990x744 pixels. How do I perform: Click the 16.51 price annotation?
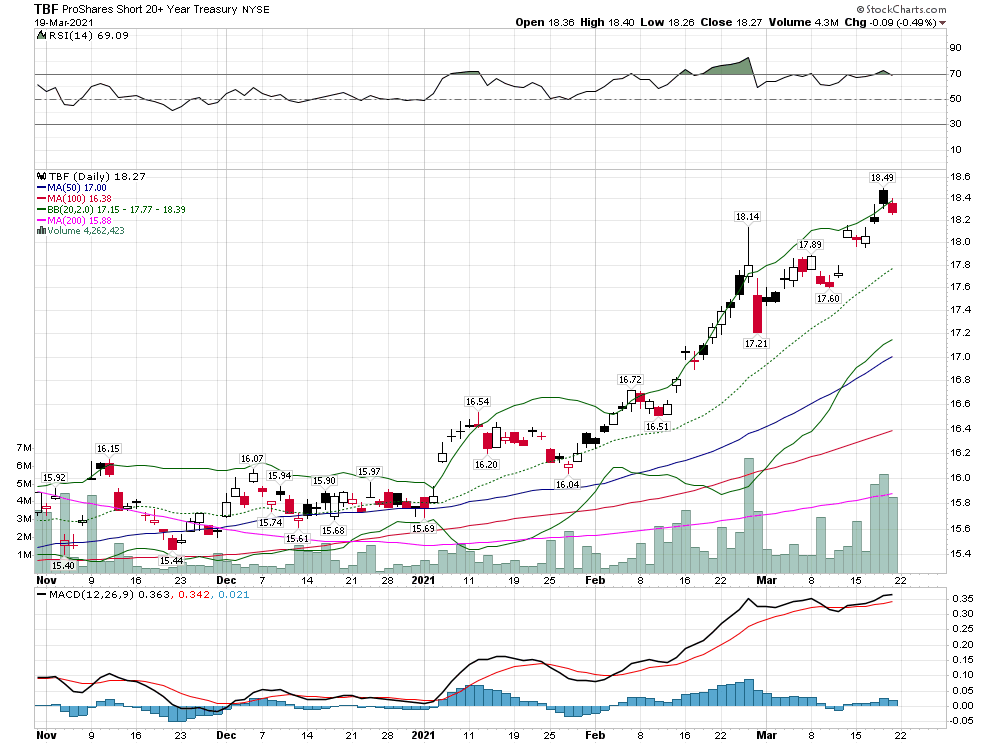click(x=657, y=427)
